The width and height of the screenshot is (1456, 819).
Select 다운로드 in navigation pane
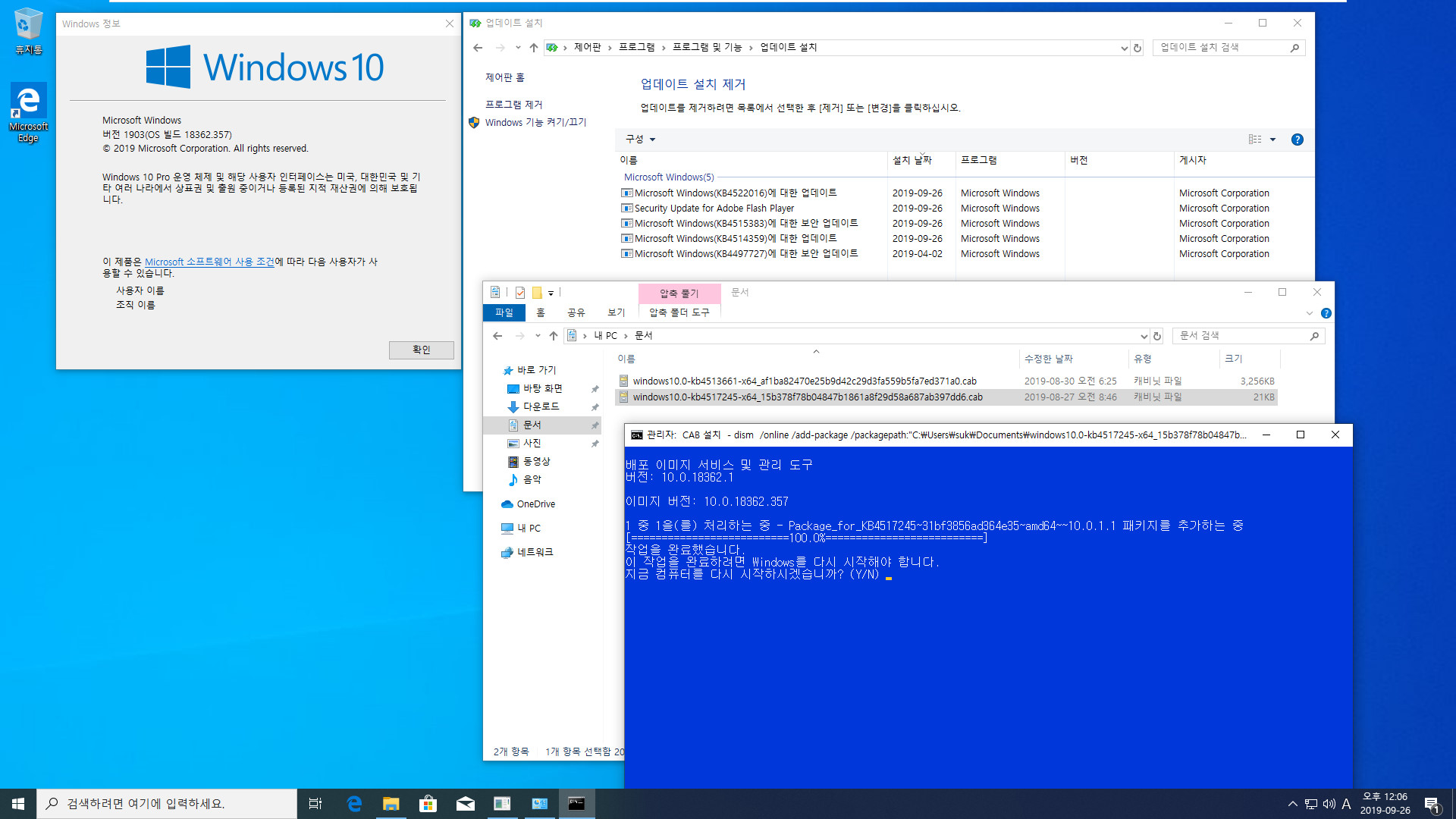[541, 406]
